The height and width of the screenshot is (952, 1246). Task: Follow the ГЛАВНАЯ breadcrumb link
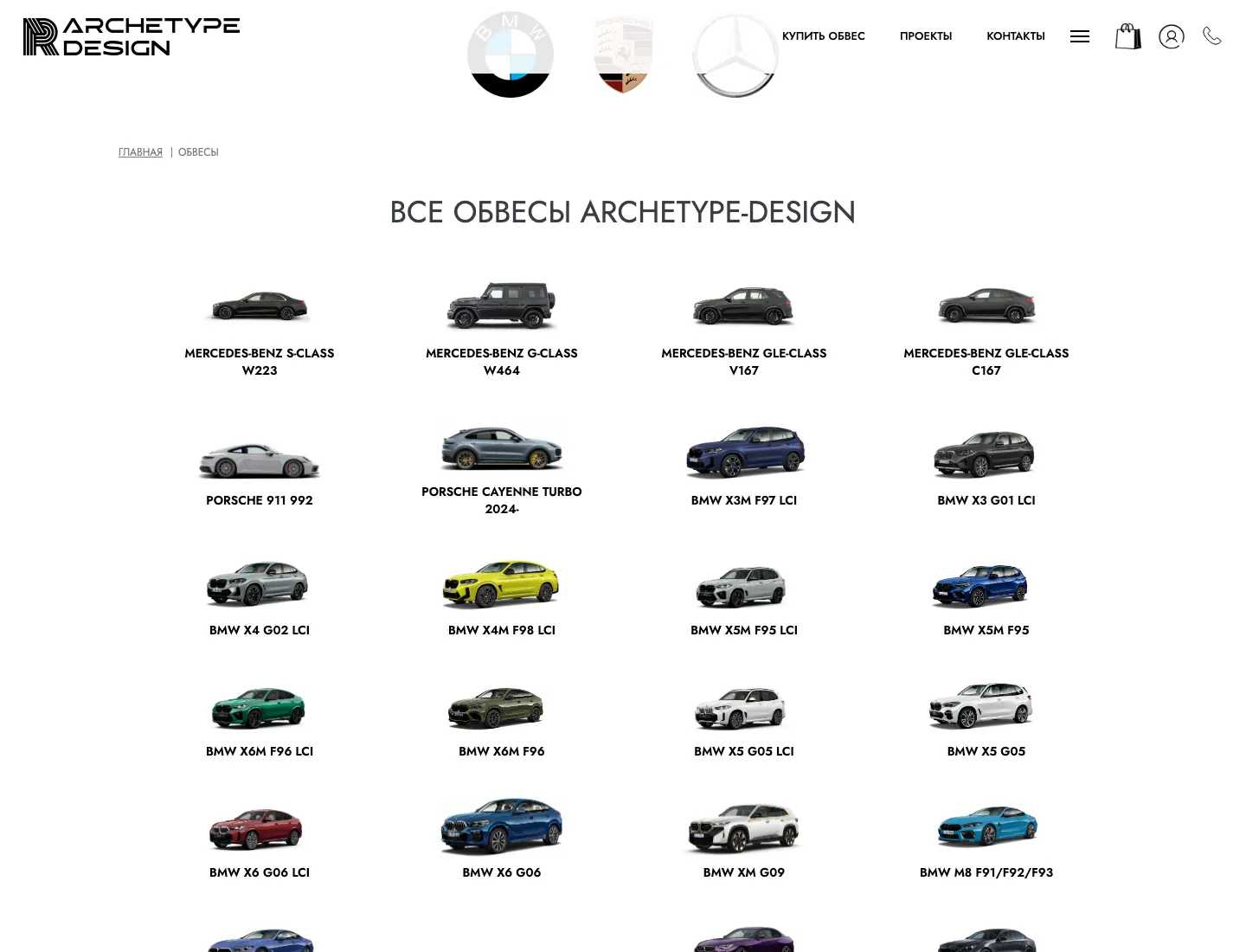coord(140,152)
